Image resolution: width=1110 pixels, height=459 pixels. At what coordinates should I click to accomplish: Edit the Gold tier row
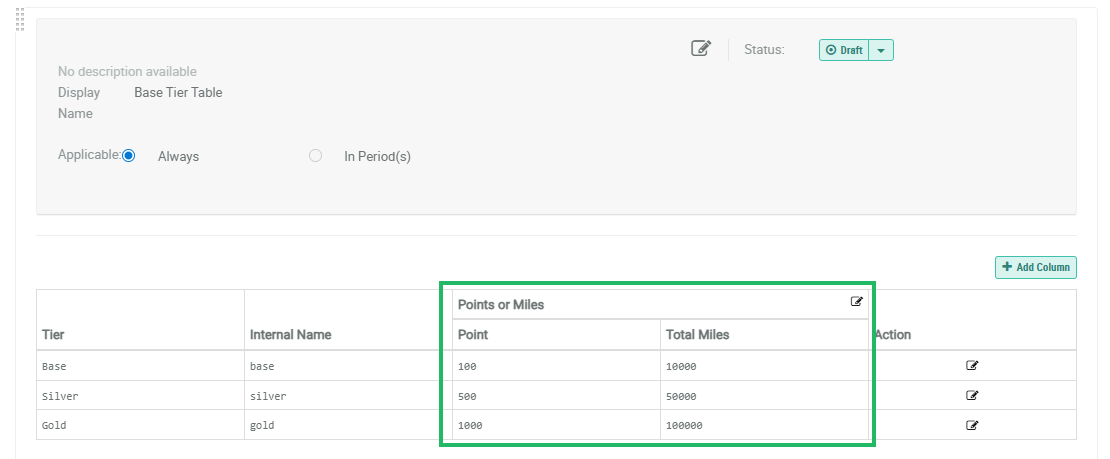(x=972, y=425)
